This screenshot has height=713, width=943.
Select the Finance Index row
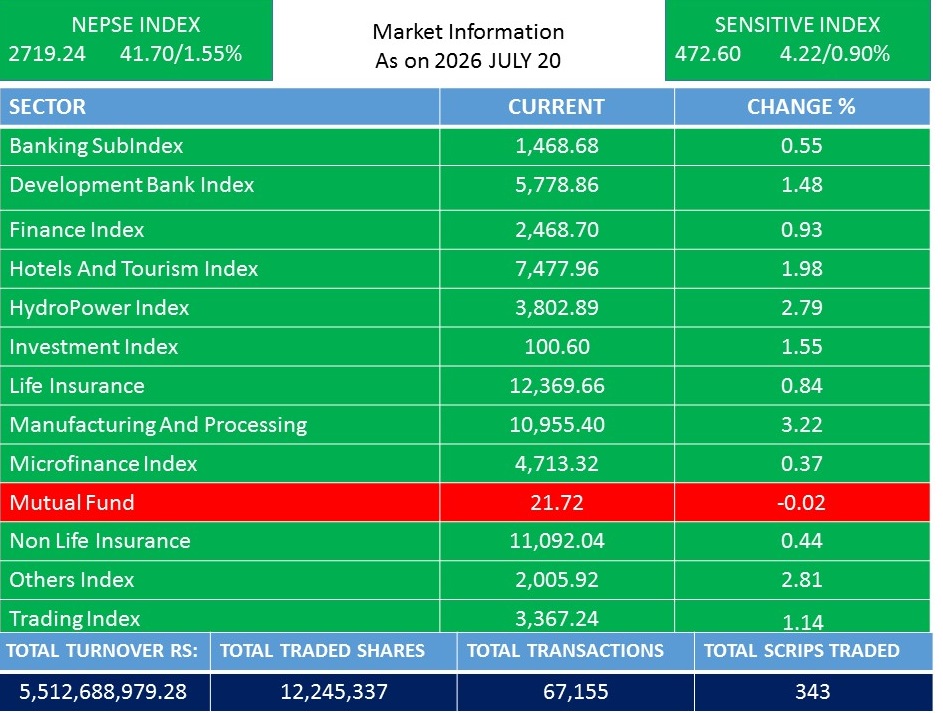[465, 230]
